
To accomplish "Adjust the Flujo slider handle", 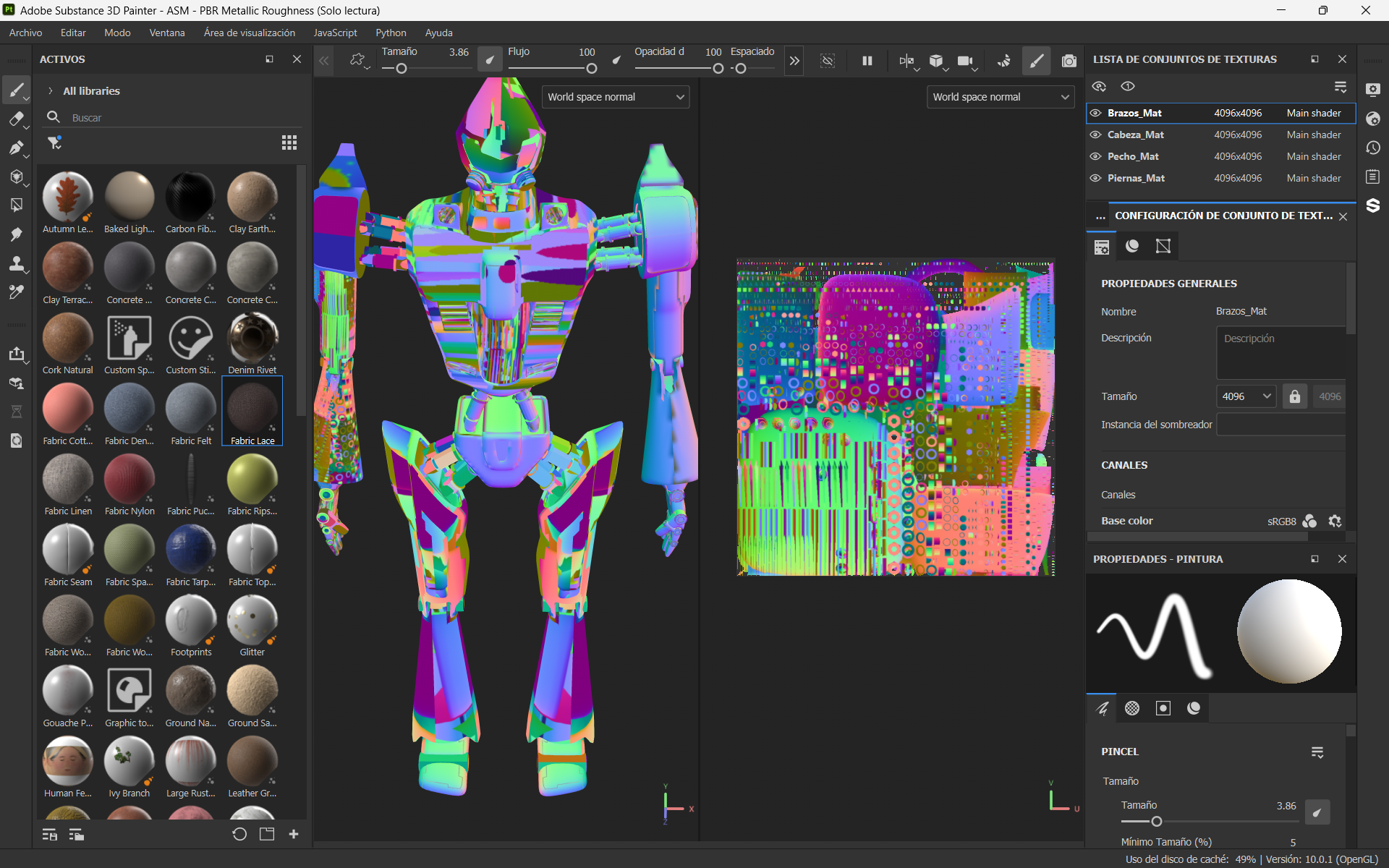I will (591, 69).
